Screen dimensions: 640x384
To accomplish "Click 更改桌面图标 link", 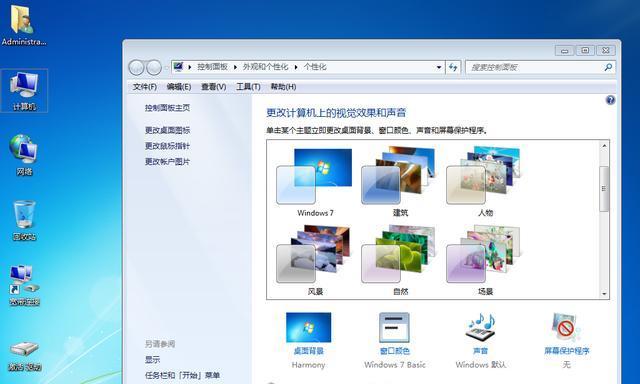I will (x=167, y=130).
